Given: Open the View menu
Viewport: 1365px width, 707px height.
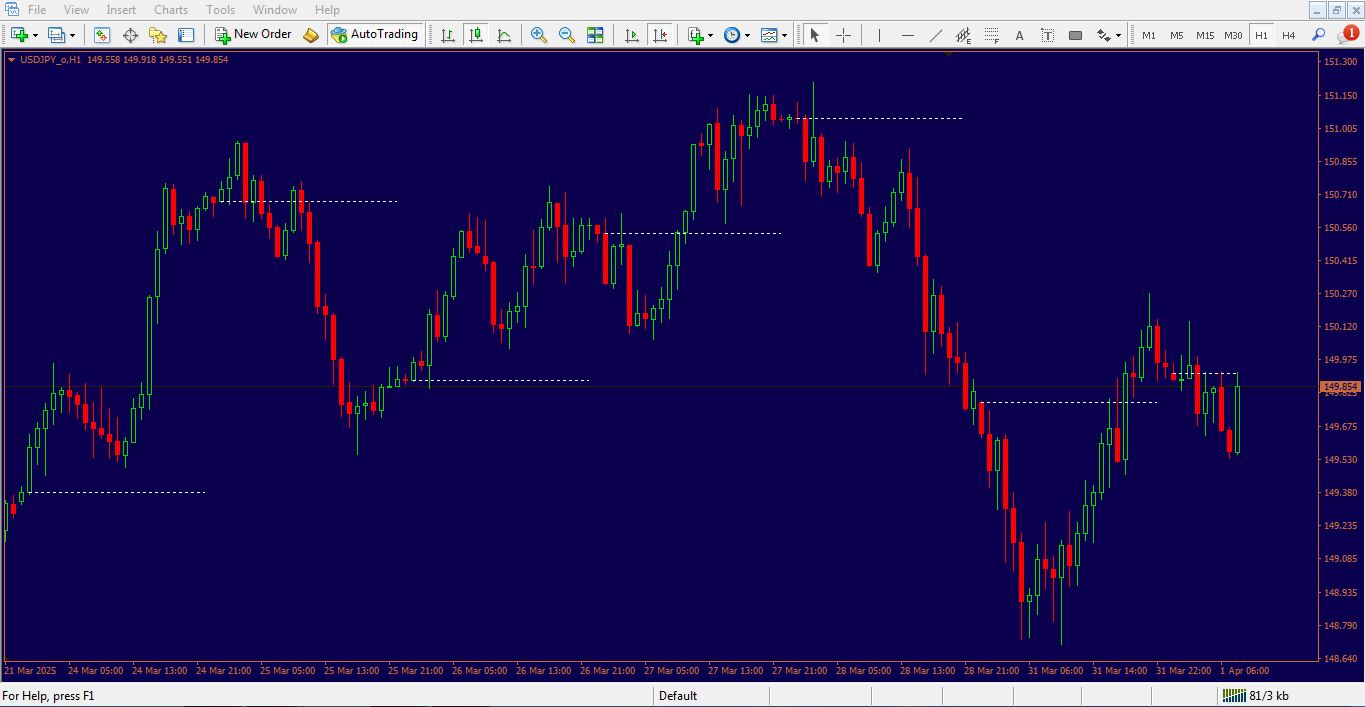Looking at the screenshot, I should pos(76,10).
